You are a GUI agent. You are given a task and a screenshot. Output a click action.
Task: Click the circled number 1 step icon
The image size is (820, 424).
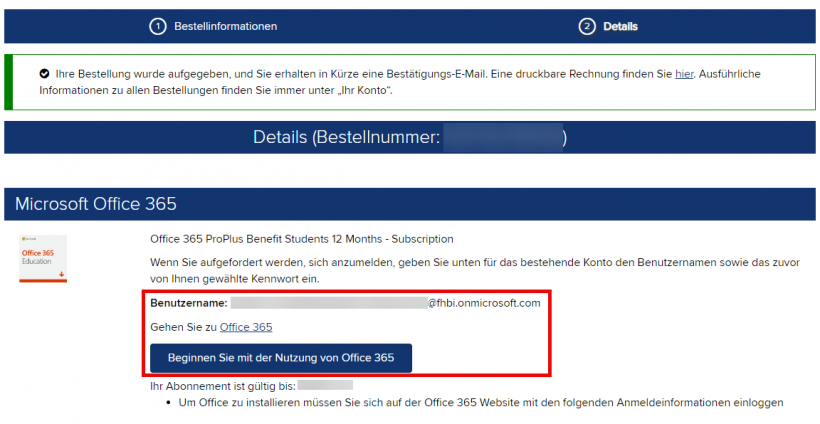point(157,26)
